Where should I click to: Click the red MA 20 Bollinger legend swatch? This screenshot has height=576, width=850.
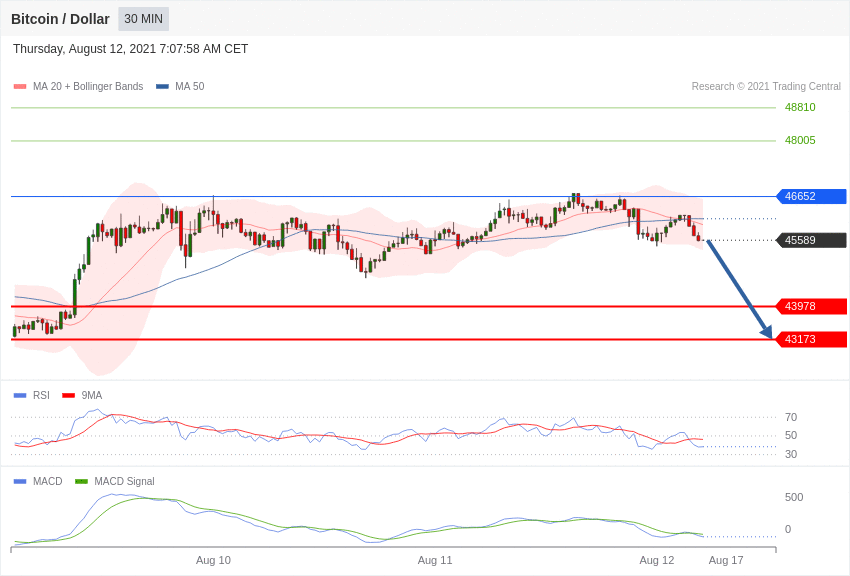click(20, 87)
